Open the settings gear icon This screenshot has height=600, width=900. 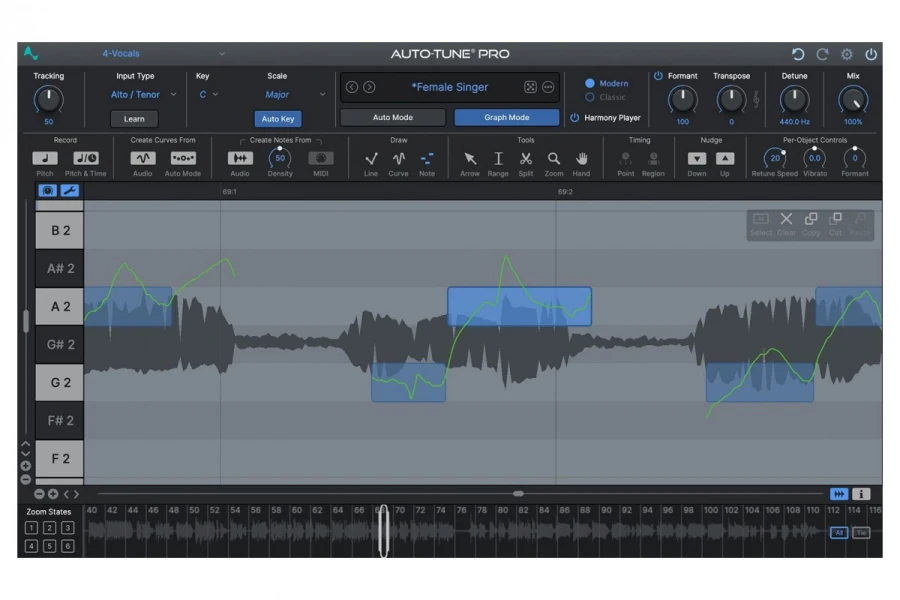point(847,54)
